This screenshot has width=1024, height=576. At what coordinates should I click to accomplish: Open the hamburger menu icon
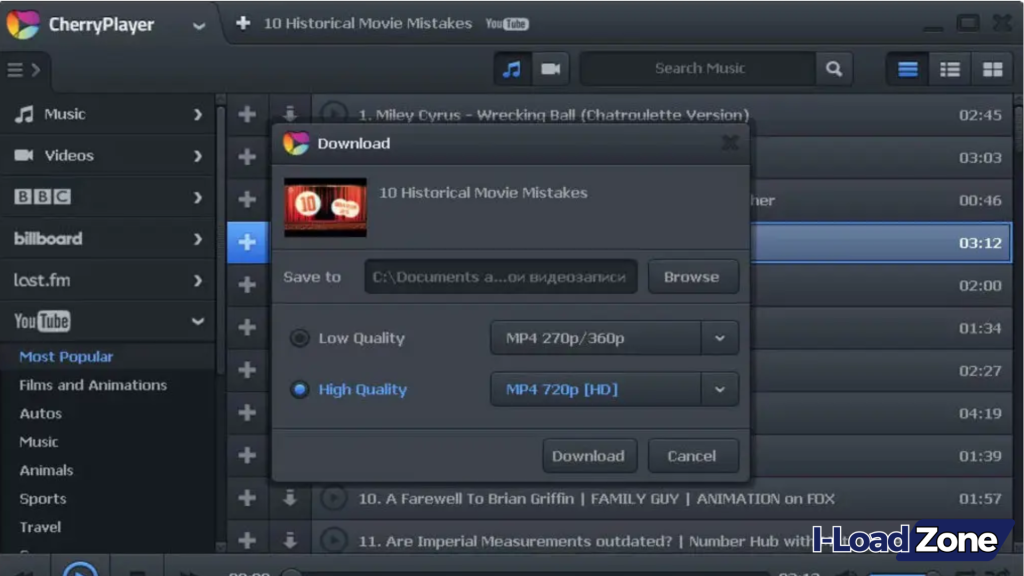pos(18,69)
